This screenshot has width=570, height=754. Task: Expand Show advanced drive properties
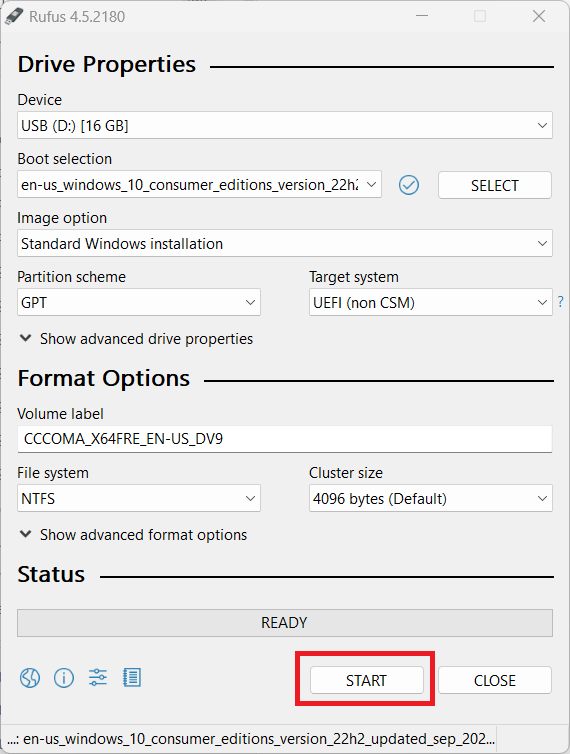pos(136,339)
